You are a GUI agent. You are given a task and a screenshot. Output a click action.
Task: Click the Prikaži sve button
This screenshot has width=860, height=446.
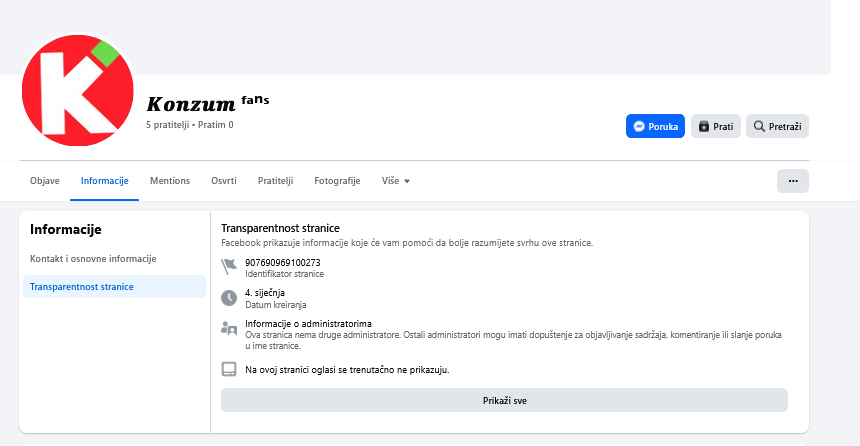click(x=504, y=400)
